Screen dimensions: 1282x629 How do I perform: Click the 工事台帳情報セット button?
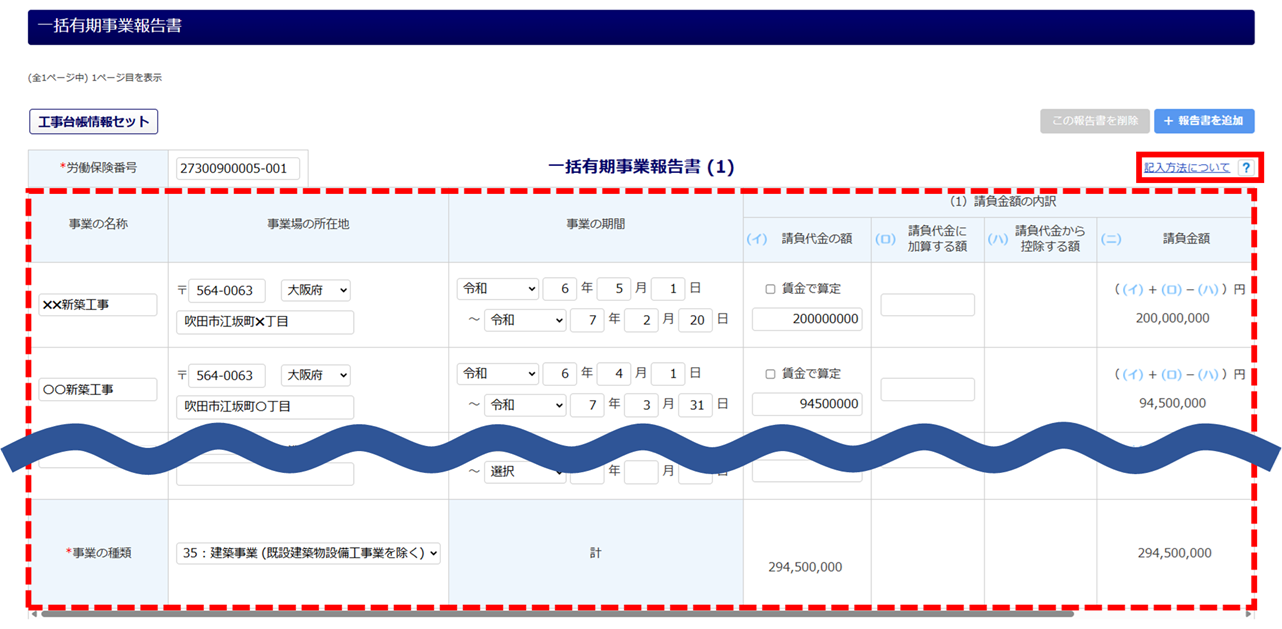(x=94, y=122)
